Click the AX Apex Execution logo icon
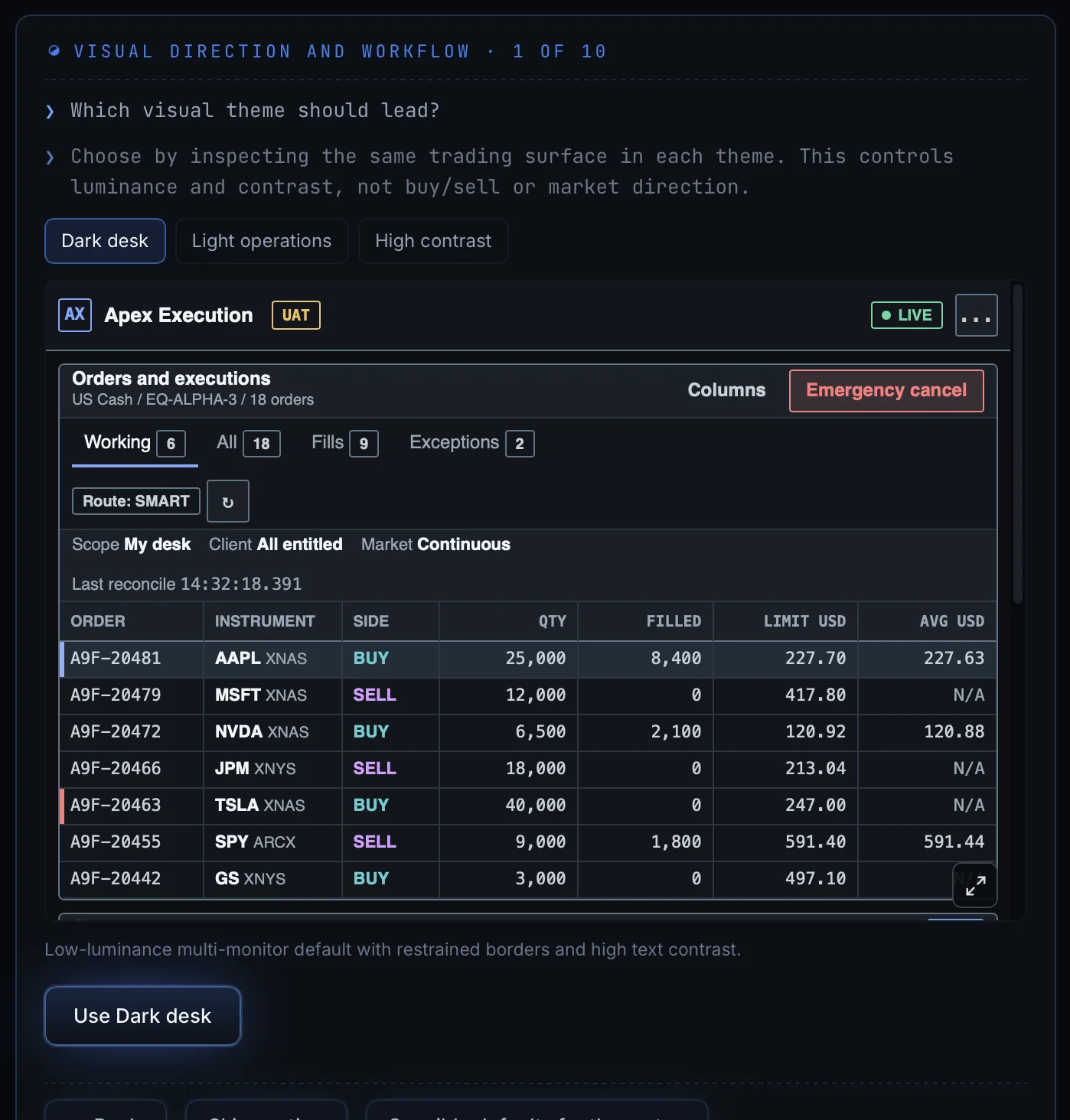The height and width of the screenshot is (1120, 1070). (75, 315)
